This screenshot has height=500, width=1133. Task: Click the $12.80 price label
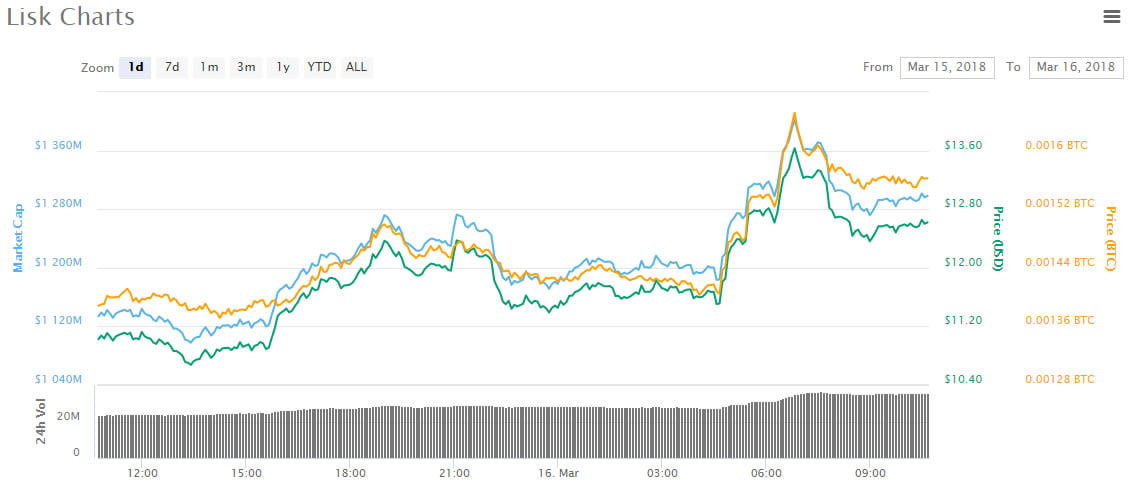click(x=963, y=204)
